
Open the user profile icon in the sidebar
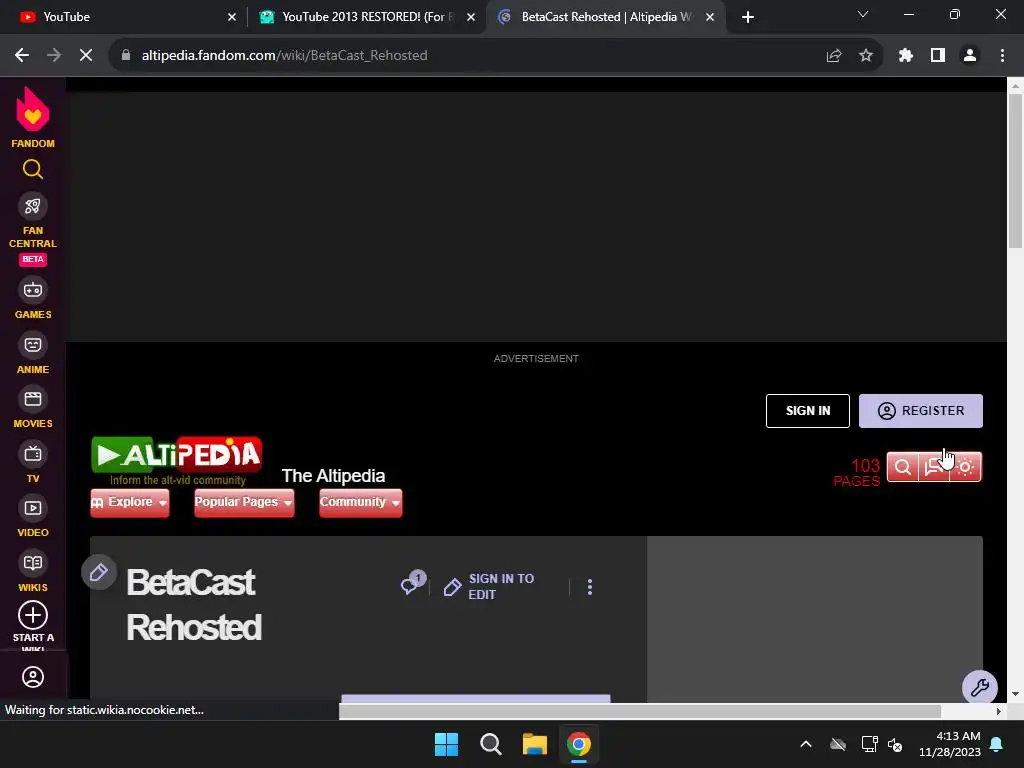[33, 677]
